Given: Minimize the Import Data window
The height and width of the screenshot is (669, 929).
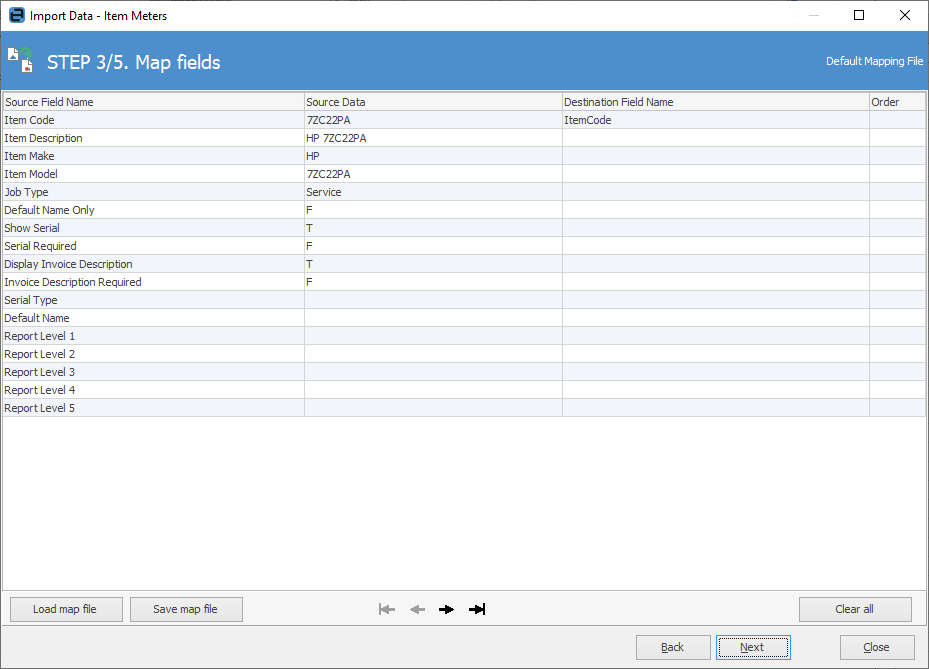Looking at the screenshot, I should click(x=813, y=15).
